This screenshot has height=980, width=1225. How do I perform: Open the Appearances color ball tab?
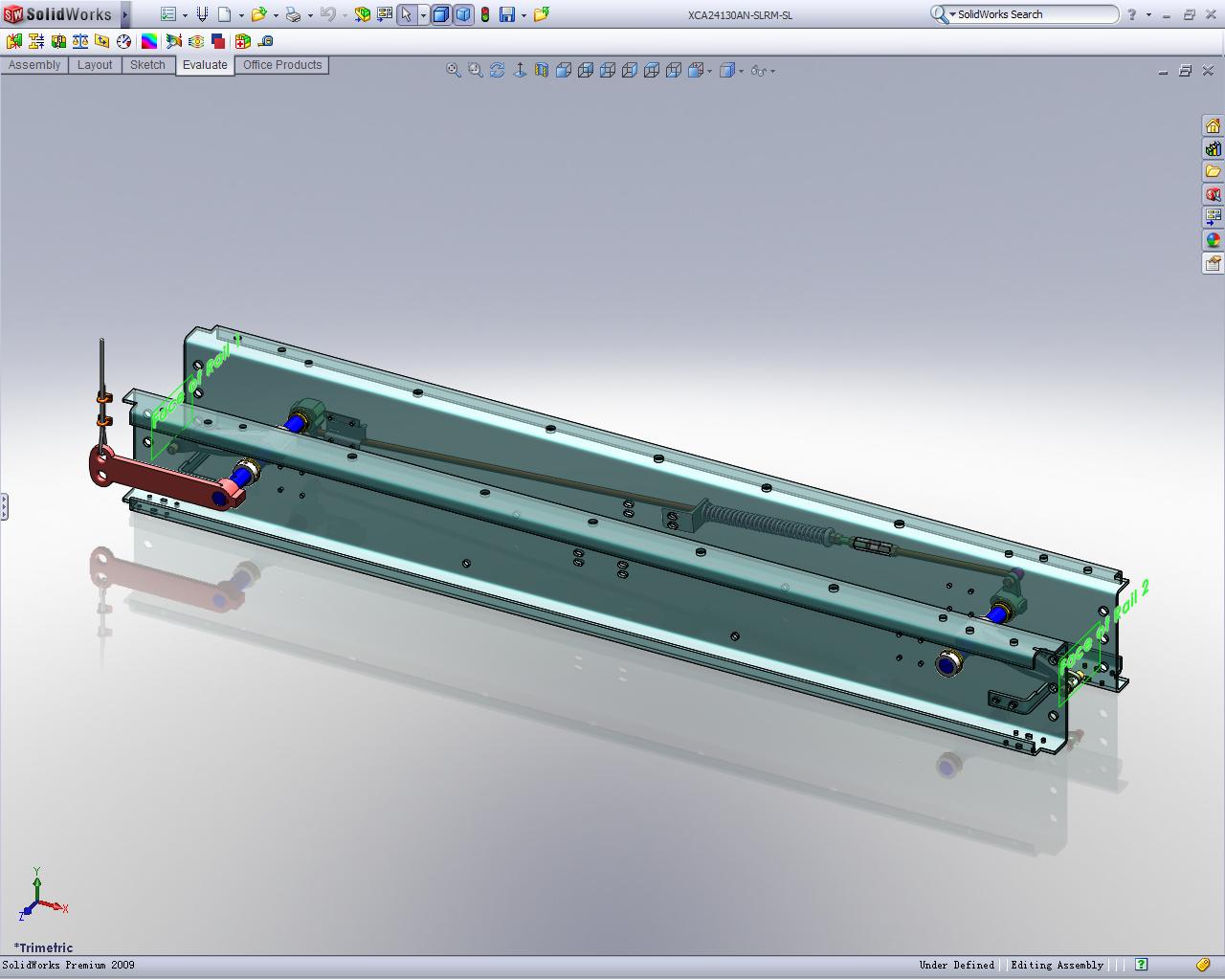click(x=1213, y=240)
